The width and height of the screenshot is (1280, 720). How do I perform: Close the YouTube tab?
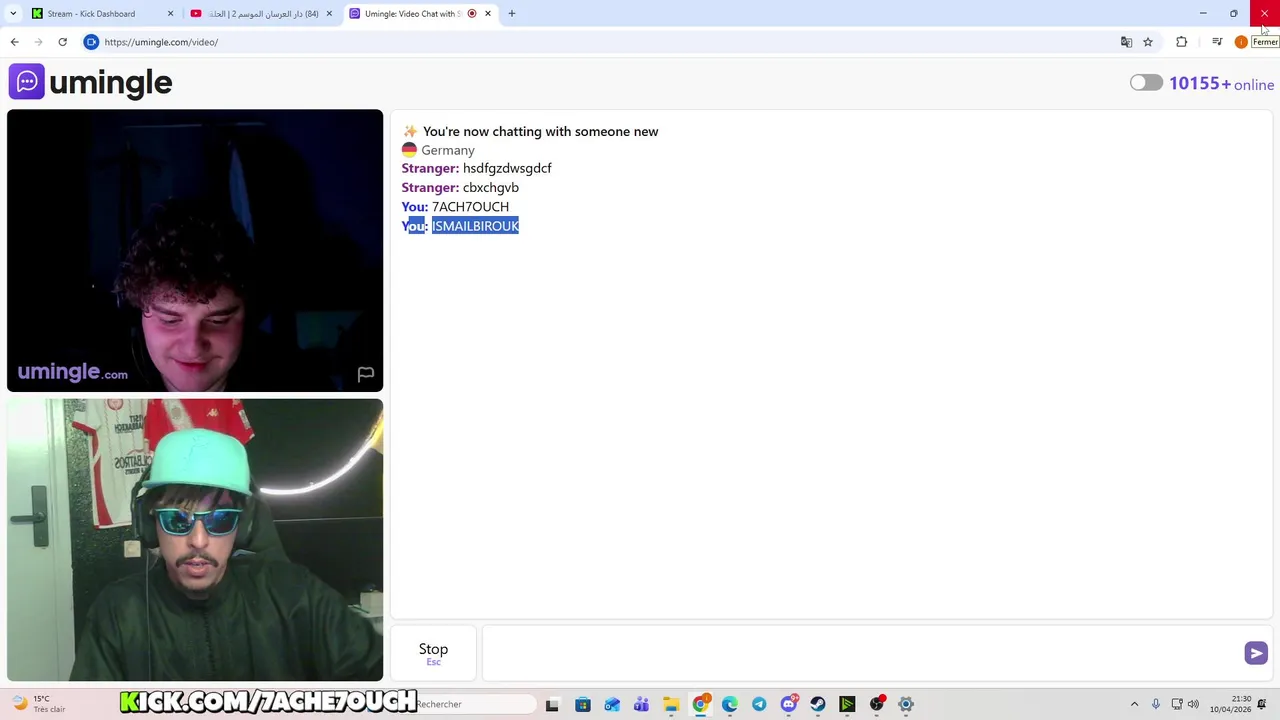[x=329, y=14]
